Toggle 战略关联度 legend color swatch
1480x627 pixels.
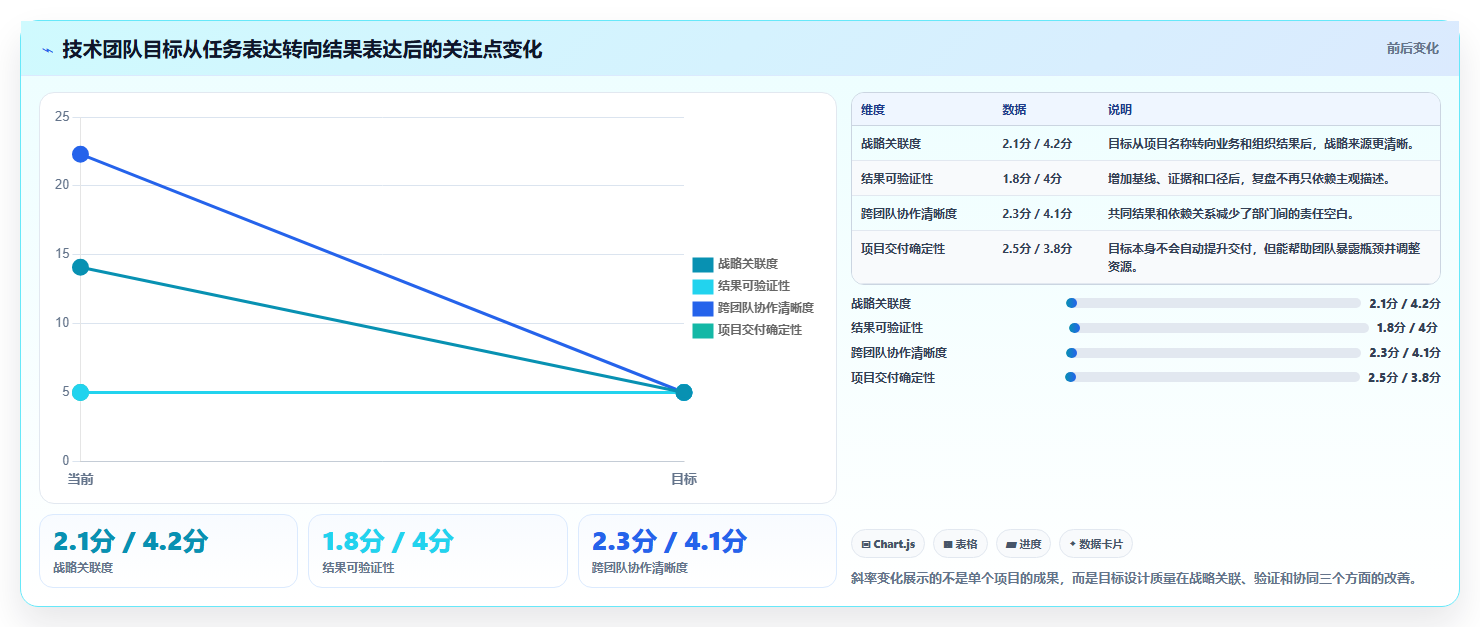pos(703,264)
